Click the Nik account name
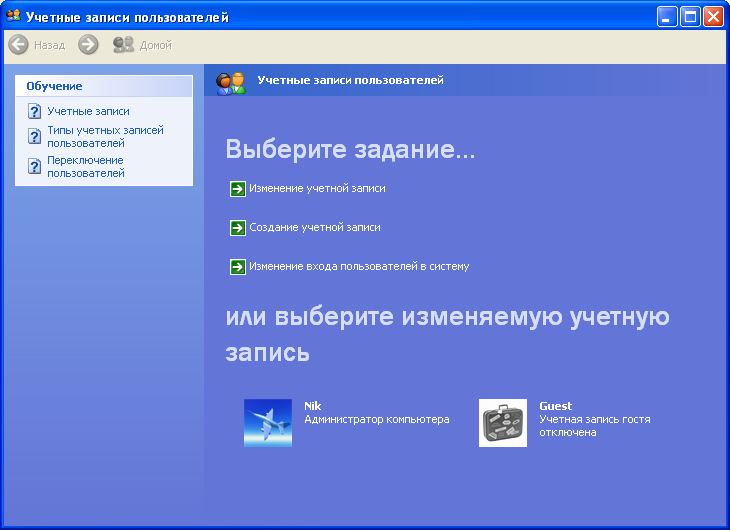 coord(312,406)
